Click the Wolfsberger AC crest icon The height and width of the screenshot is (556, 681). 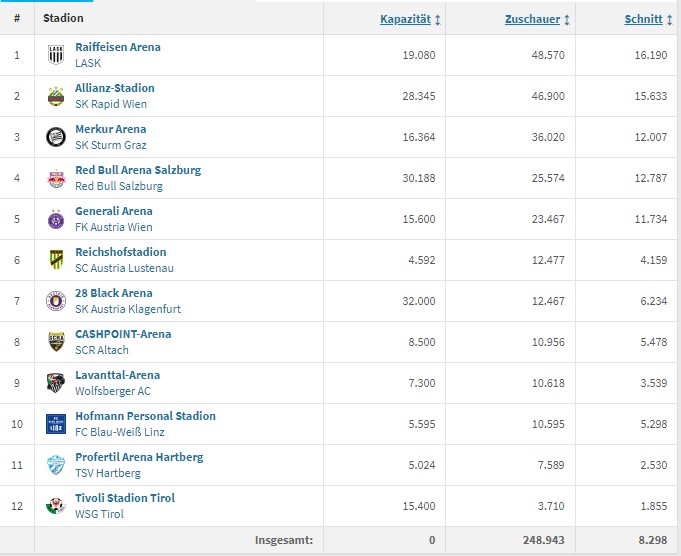[x=56, y=383]
